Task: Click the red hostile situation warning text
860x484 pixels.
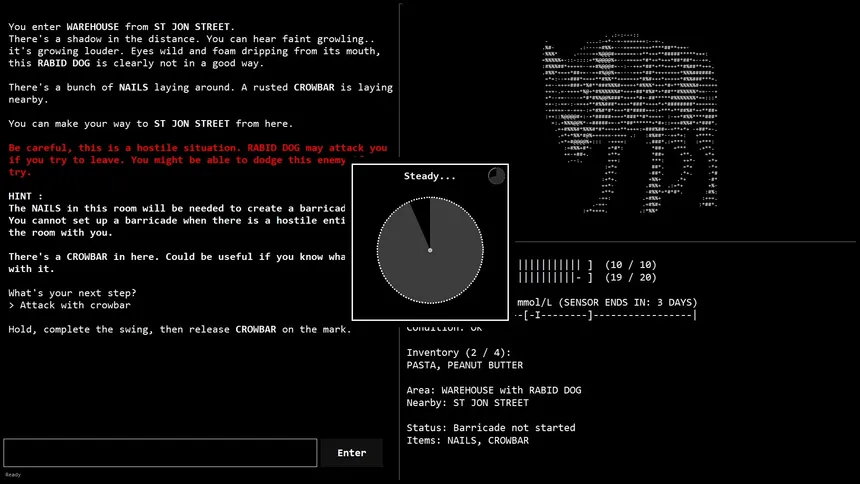Action: (198, 160)
